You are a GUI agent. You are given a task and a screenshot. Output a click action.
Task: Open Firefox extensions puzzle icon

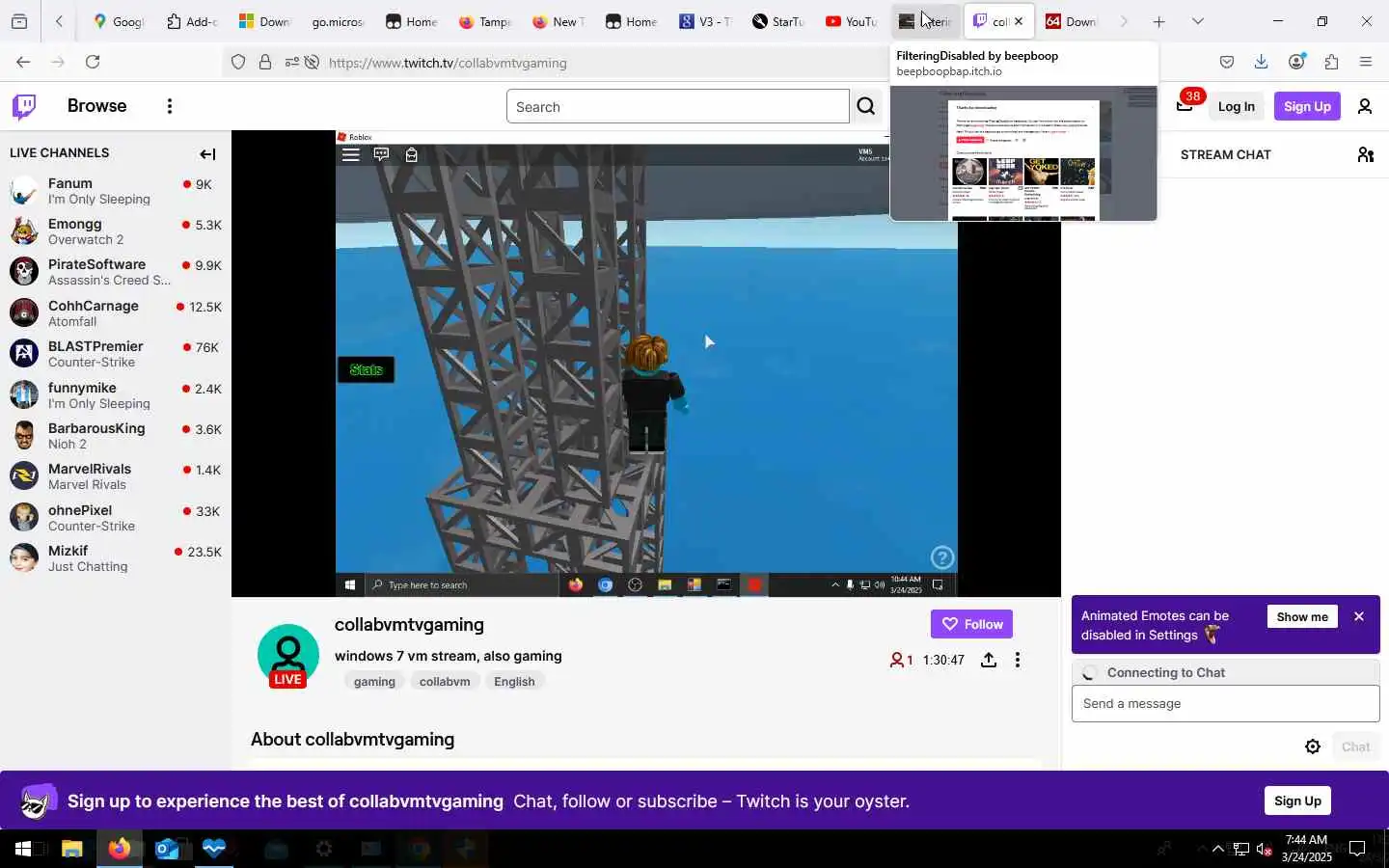(x=1331, y=62)
